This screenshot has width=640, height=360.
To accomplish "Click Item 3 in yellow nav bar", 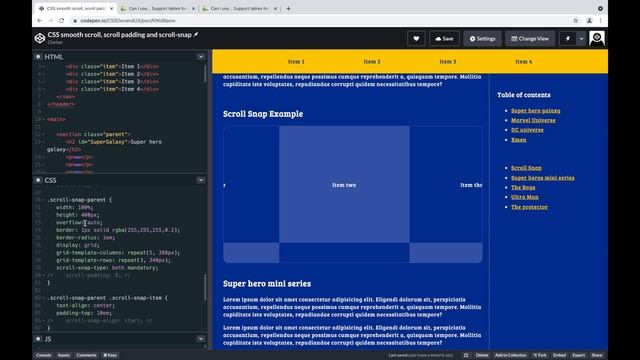I will (x=447, y=62).
